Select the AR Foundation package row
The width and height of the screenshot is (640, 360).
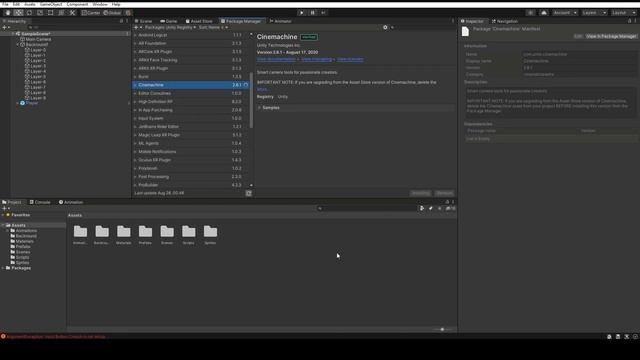pyautogui.click(x=191, y=43)
